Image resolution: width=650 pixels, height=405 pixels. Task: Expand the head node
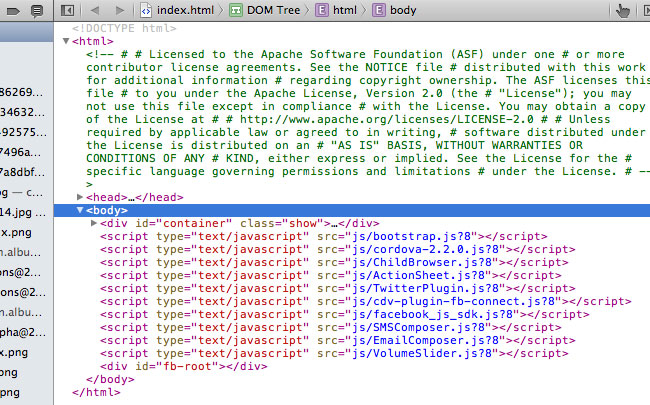(x=80, y=197)
